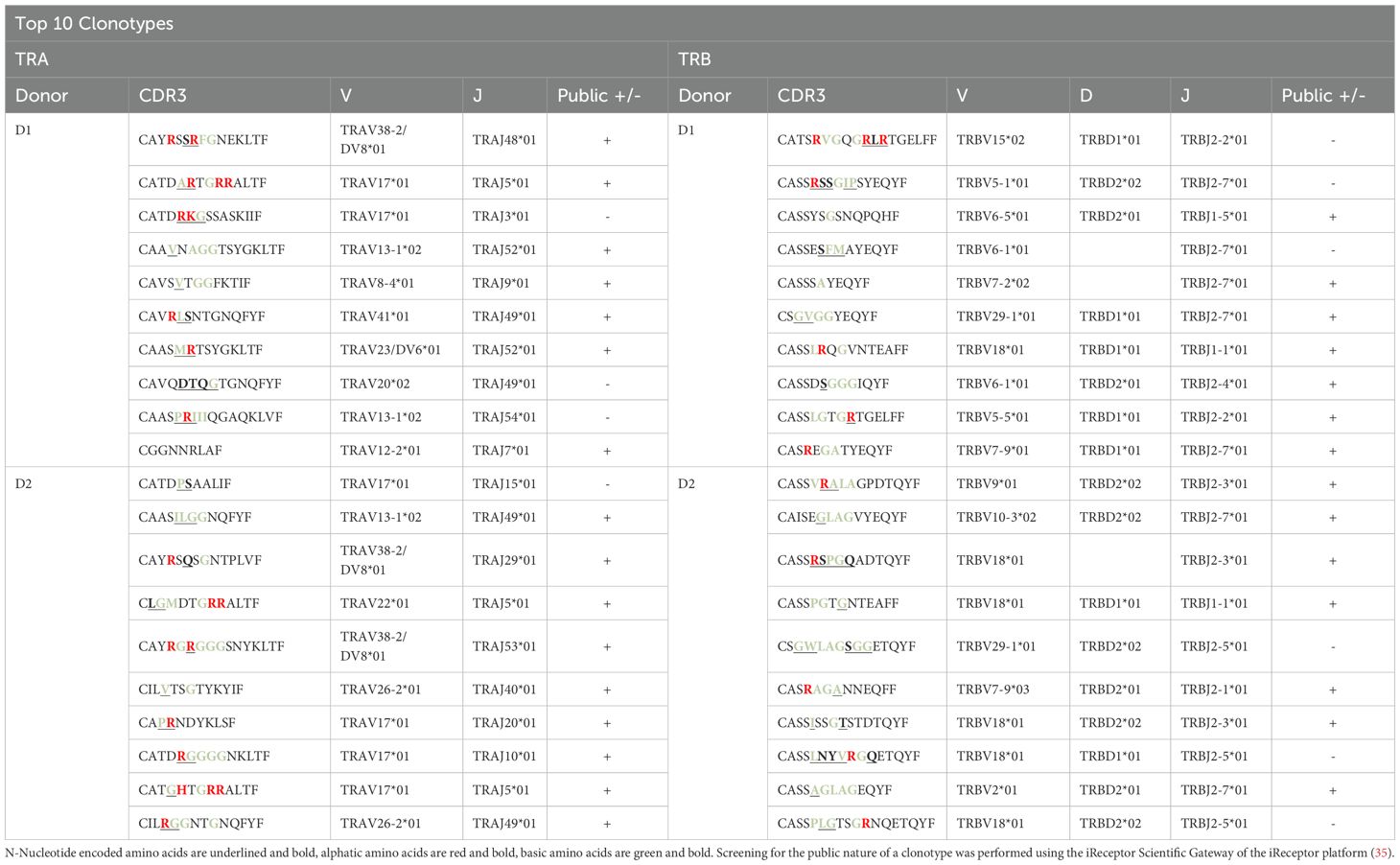1400x865 pixels.
Task: Select the TRB section header
Action: pos(694,59)
